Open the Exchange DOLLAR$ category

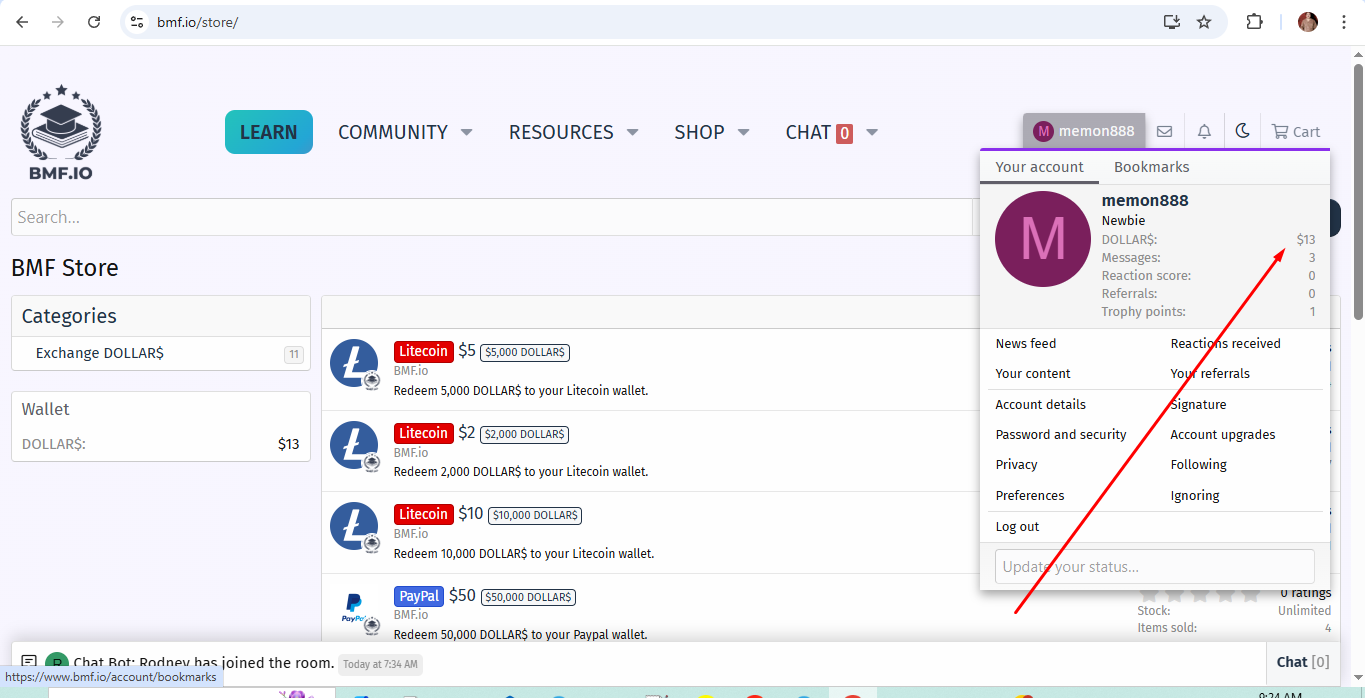99,353
